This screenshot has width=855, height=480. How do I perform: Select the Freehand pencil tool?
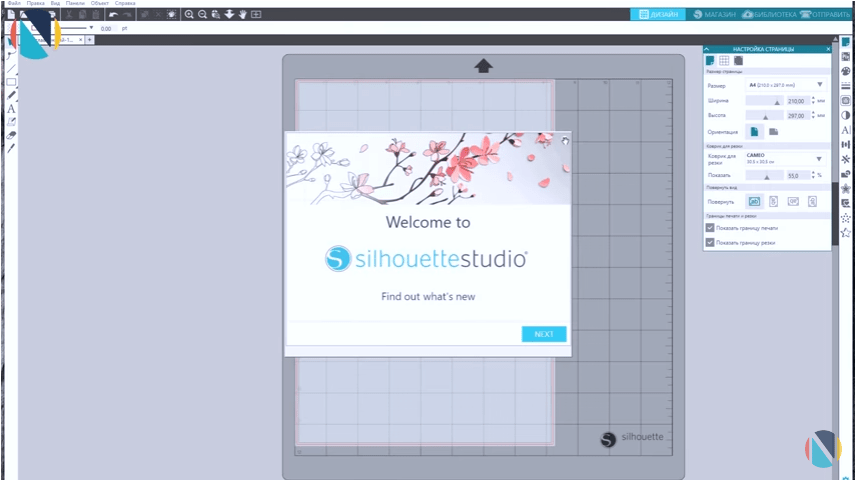point(11,95)
